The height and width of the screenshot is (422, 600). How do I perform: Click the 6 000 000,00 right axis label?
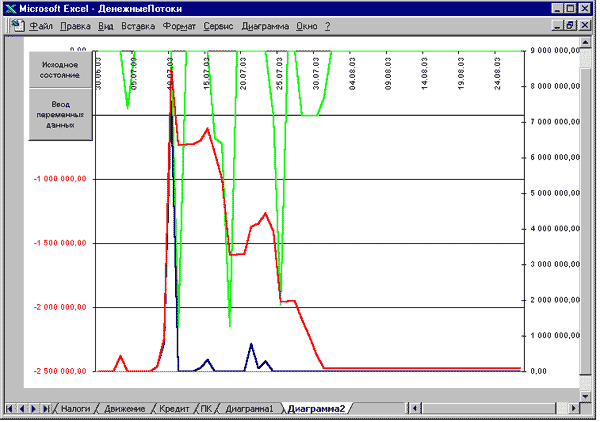555,157
